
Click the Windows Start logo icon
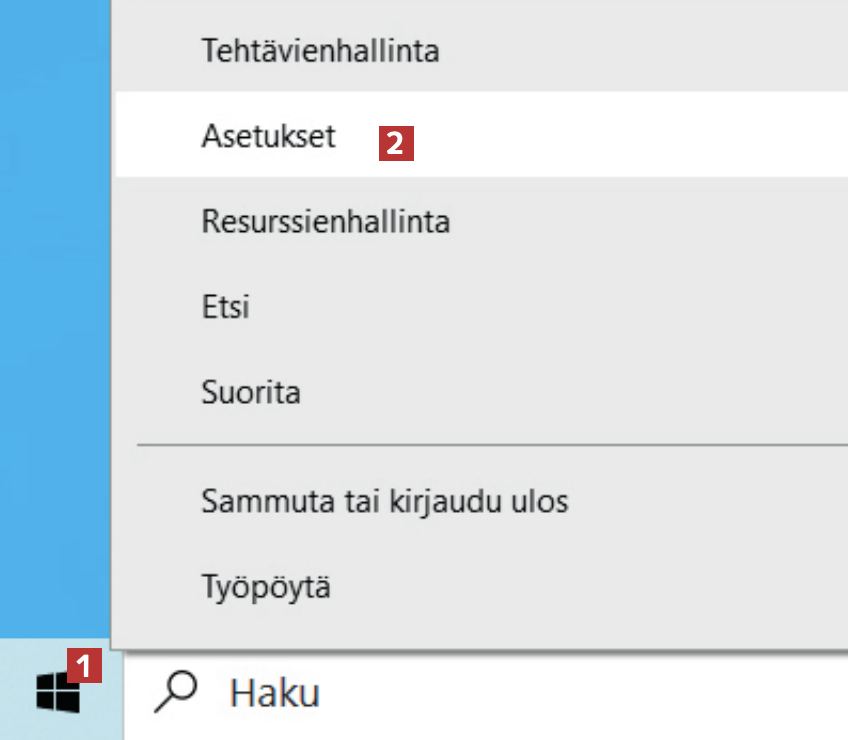click(x=57, y=691)
